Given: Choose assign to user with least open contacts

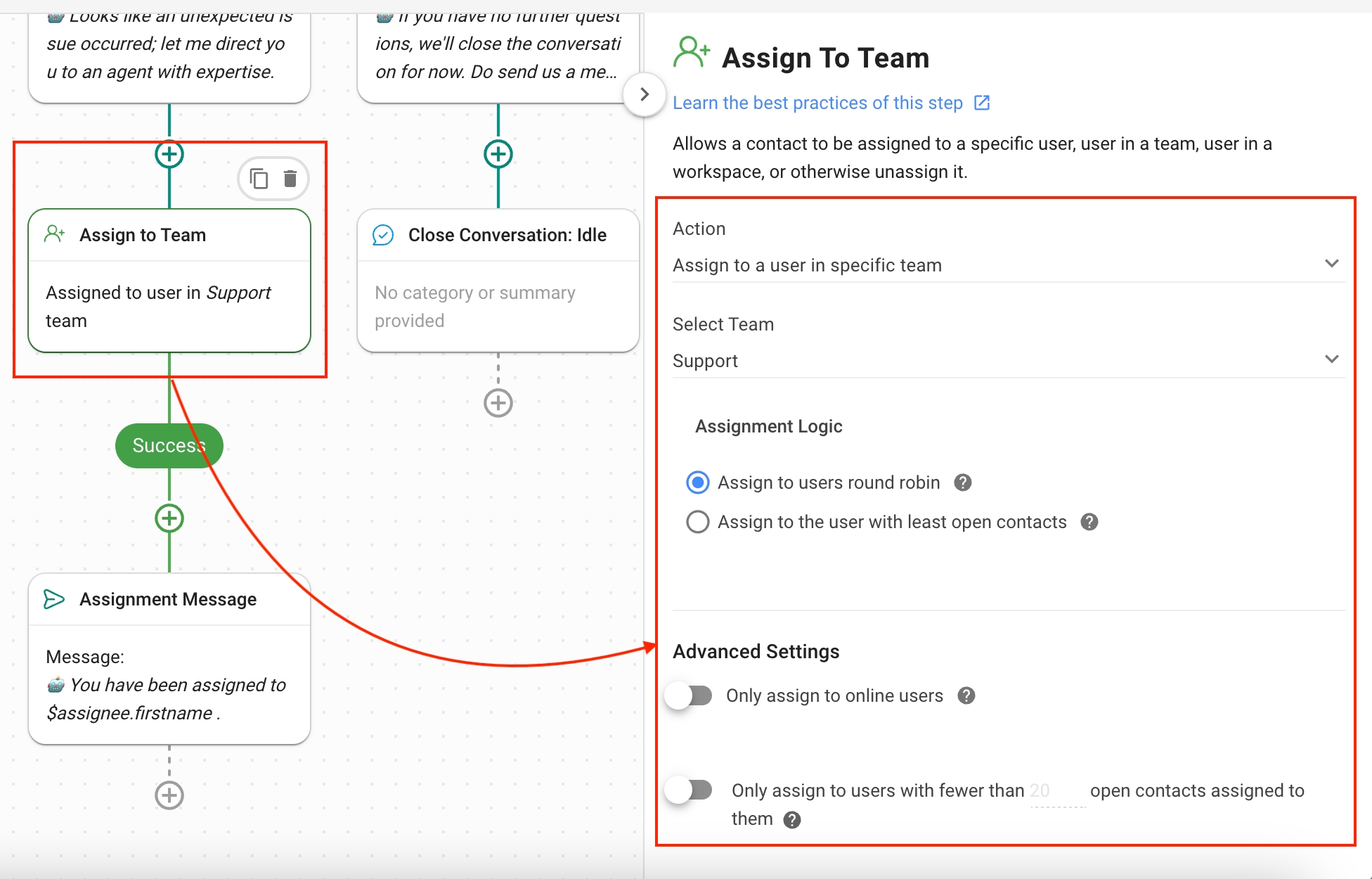Looking at the screenshot, I should pyautogui.click(x=697, y=522).
